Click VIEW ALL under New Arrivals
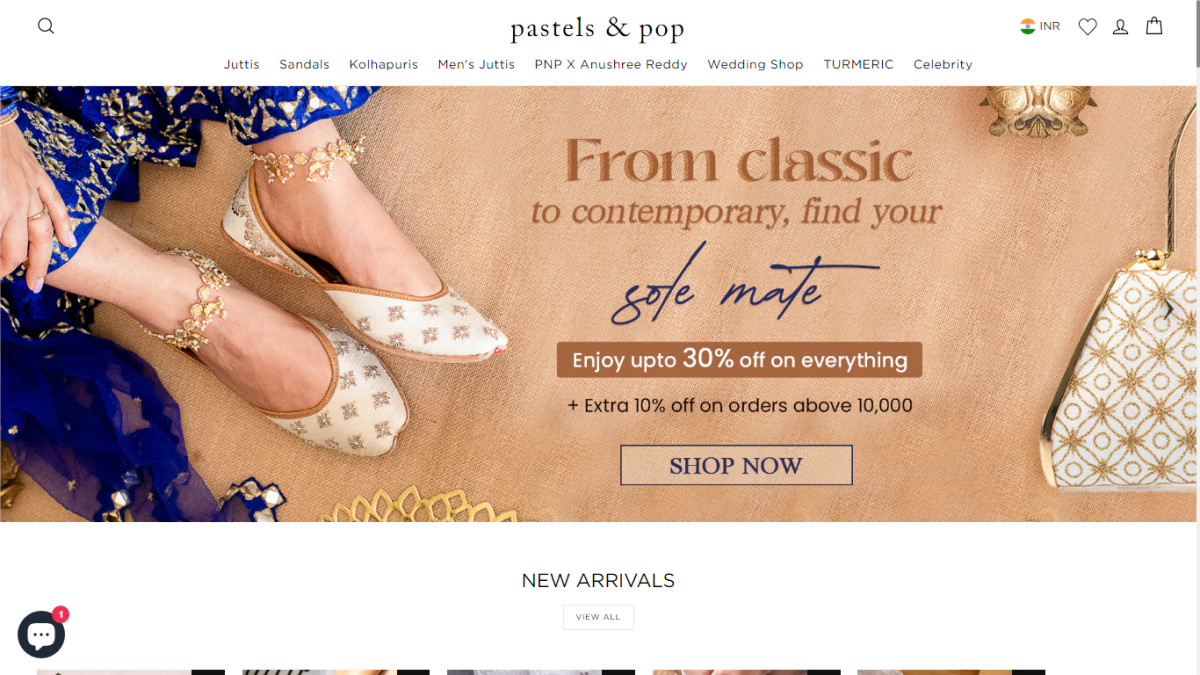 click(598, 617)
